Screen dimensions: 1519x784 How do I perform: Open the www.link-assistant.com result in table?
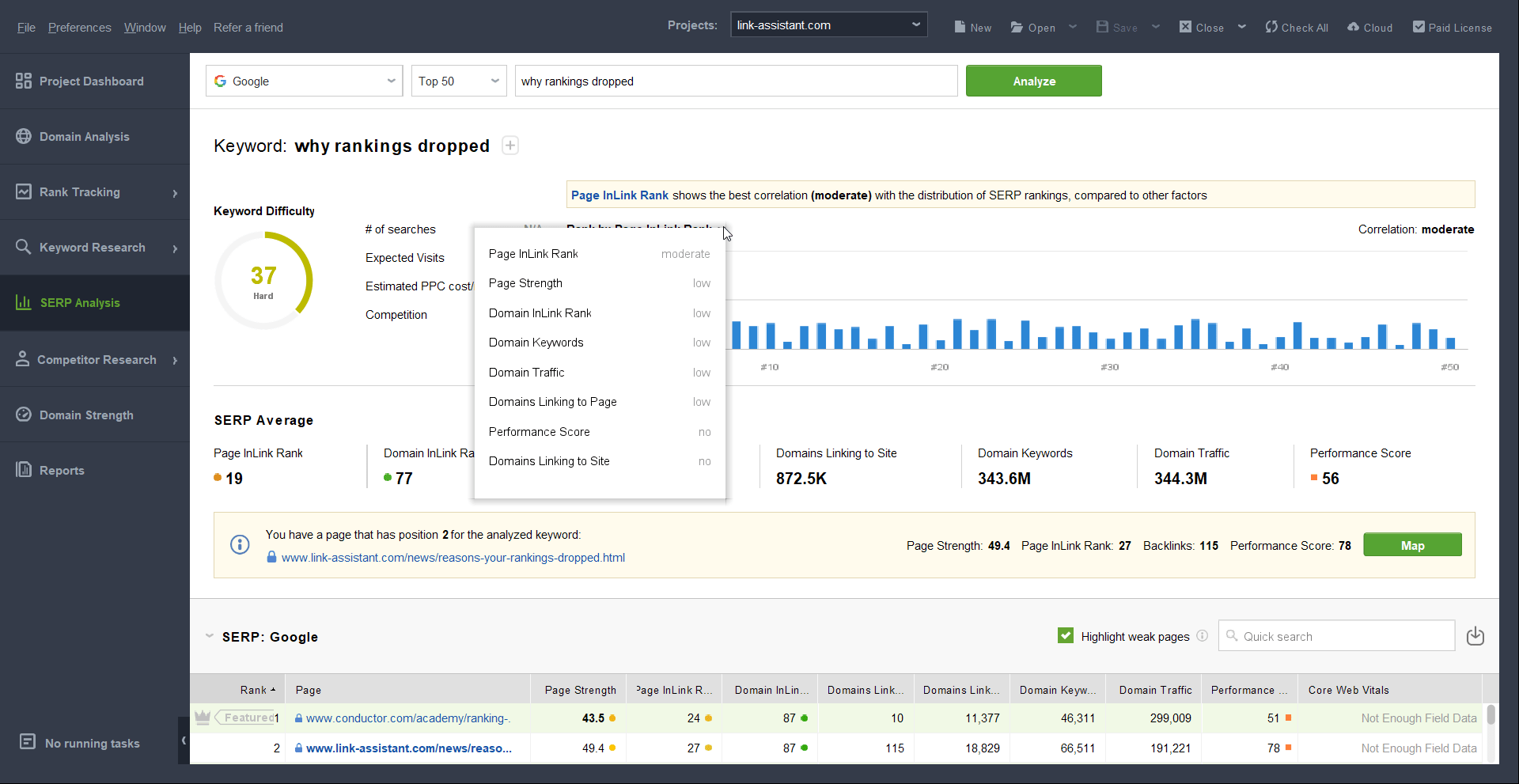click(409, 748)
